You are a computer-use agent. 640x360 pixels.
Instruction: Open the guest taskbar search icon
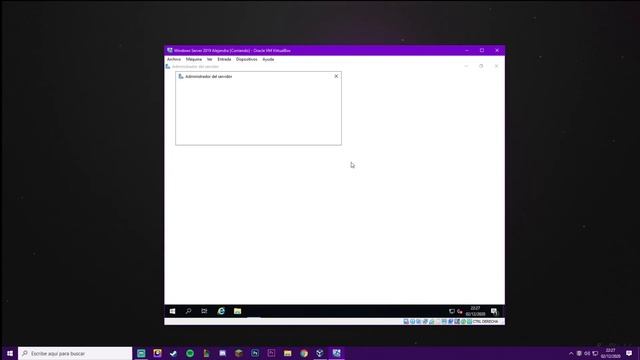click(189, 311)
